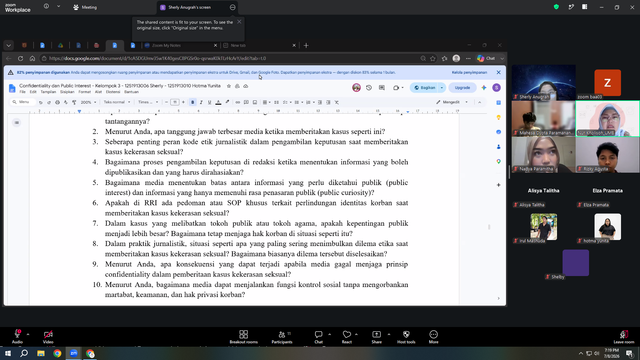Screen dimensions: 640x360
Task: Expand the Share options arrow
Action: click(x=389, y=334)
